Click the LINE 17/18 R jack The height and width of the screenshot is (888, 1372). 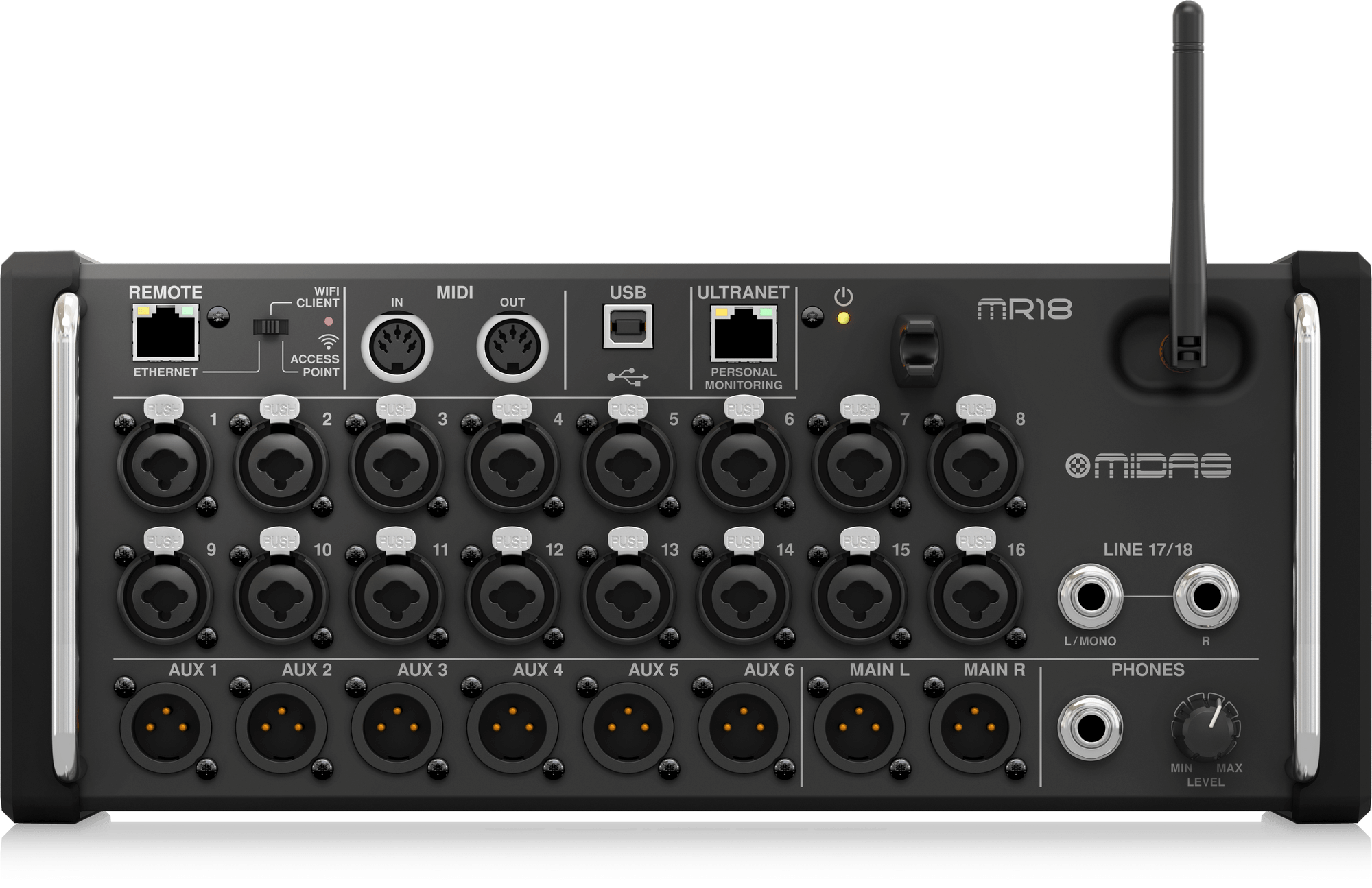pos(1206,597)
